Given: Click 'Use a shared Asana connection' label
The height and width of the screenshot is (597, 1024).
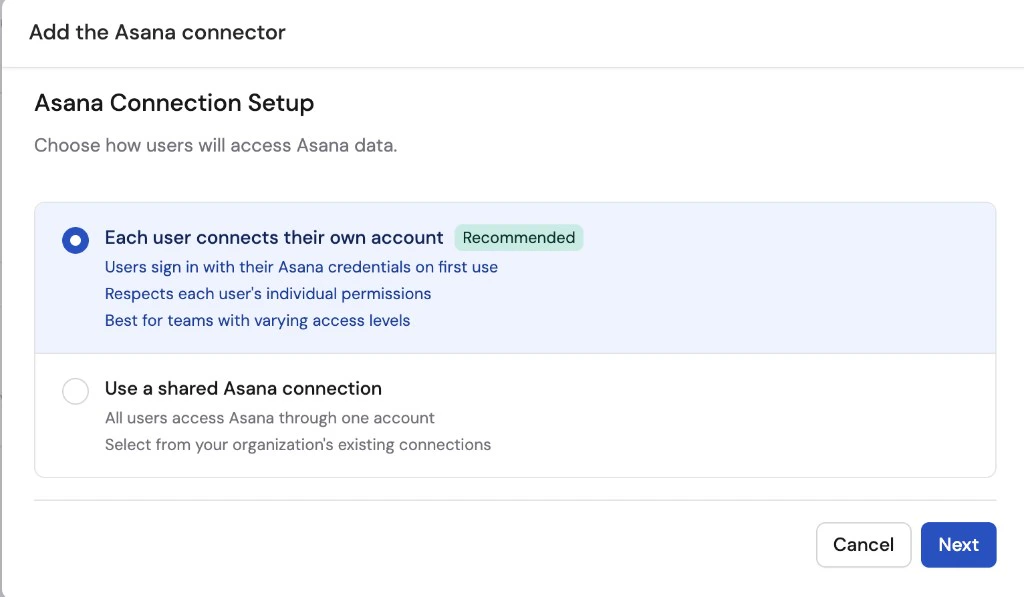Looking at the screenshot, I should 243,388.
